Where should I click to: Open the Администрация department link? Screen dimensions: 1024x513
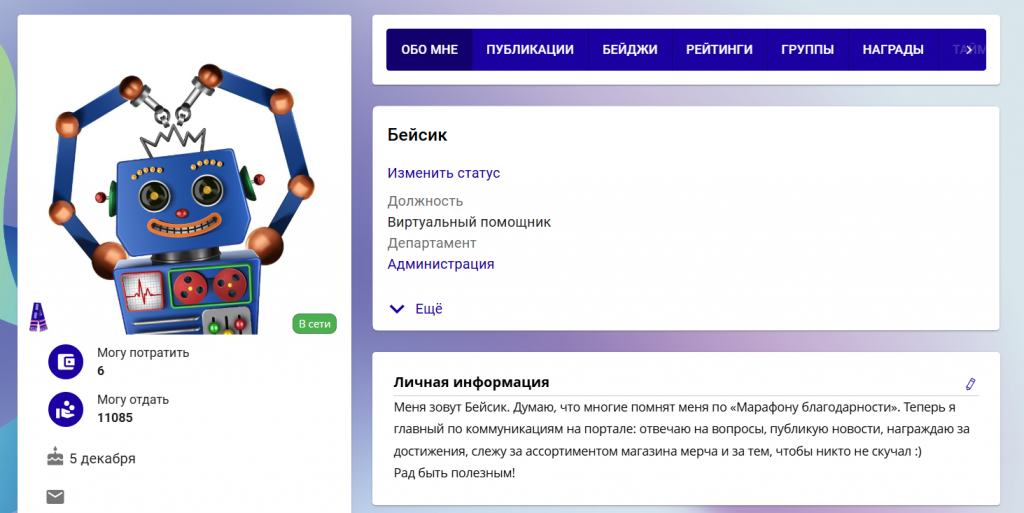(x=440, y=264)
